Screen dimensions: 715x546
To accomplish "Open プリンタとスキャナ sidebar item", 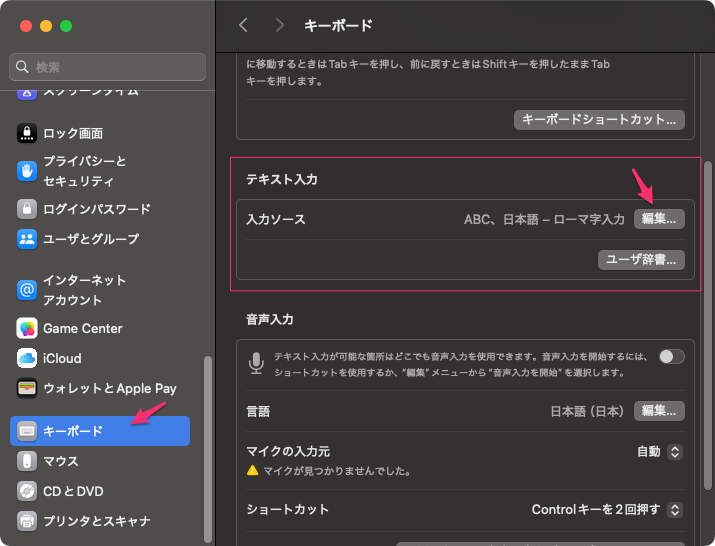I will coord(96,521).
